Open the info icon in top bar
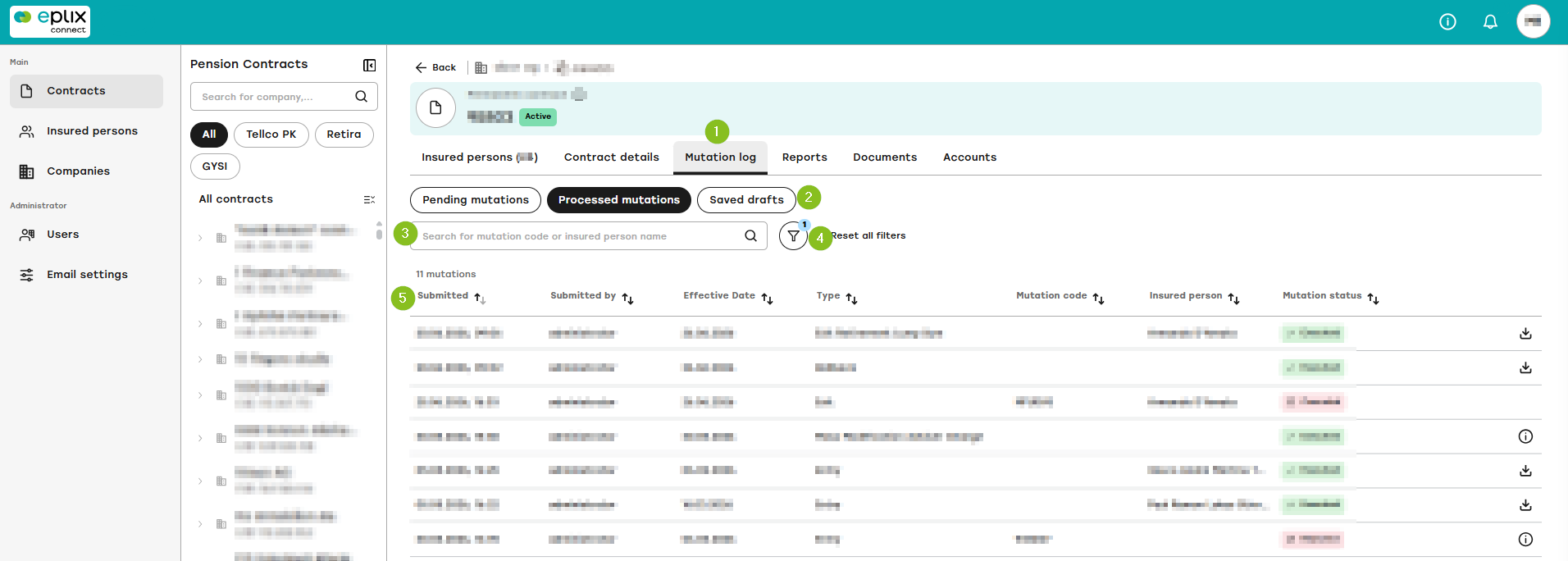Image resolution: width=1568 pixels, height=561 pixels. 1447,22
